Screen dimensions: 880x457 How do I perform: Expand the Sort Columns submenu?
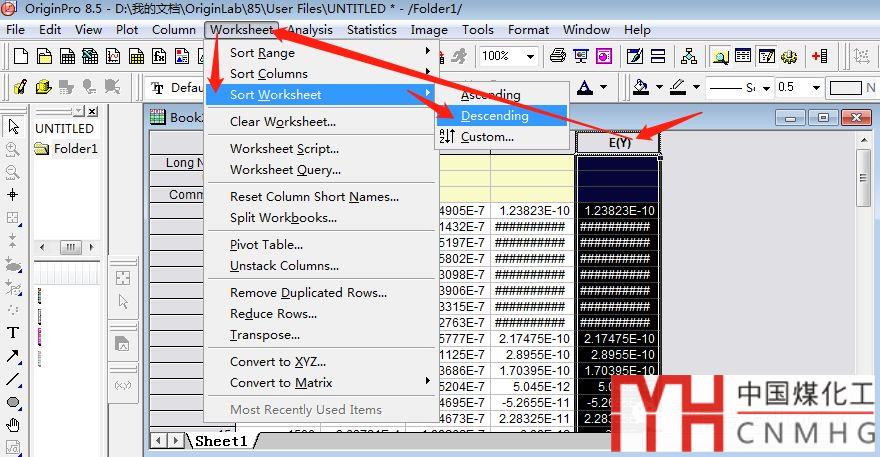[323, 74]
